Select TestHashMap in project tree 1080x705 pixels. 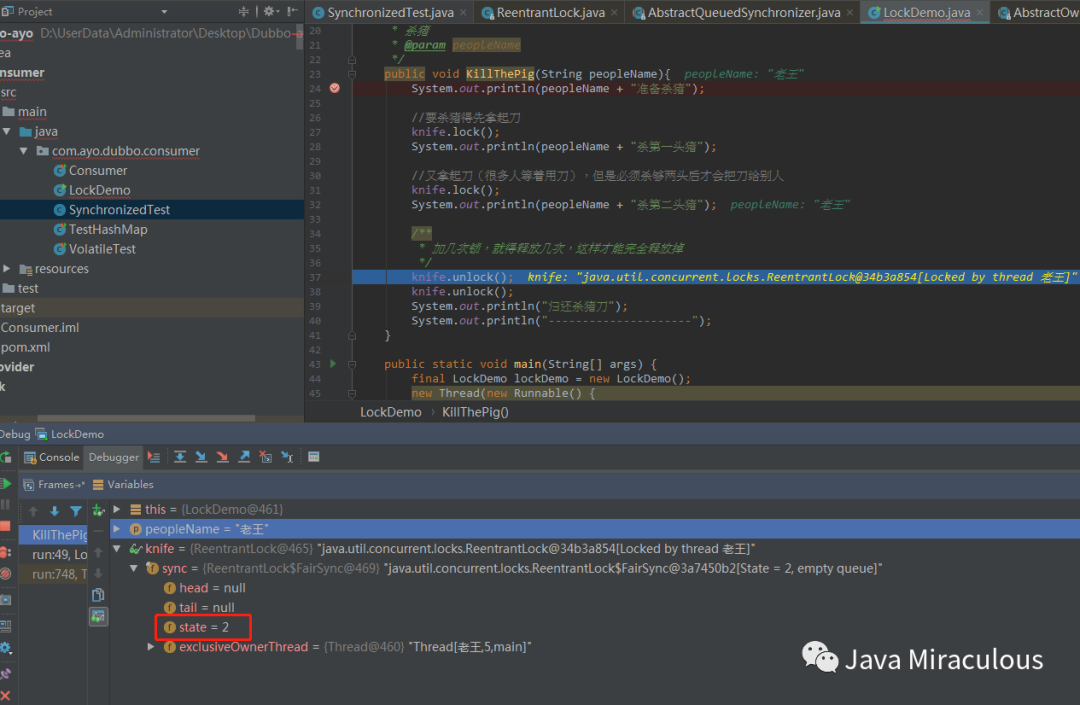[x=108, y=229]
